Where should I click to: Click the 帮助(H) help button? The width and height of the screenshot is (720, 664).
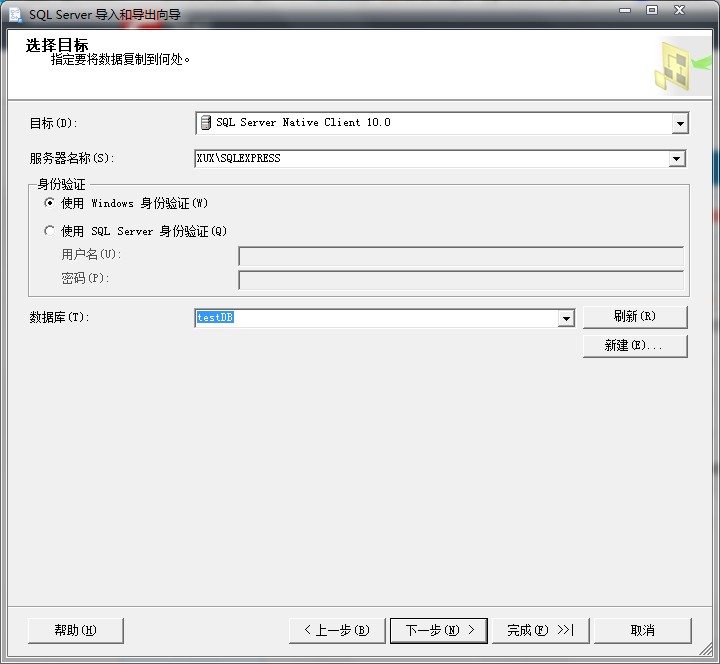[76, 630]
